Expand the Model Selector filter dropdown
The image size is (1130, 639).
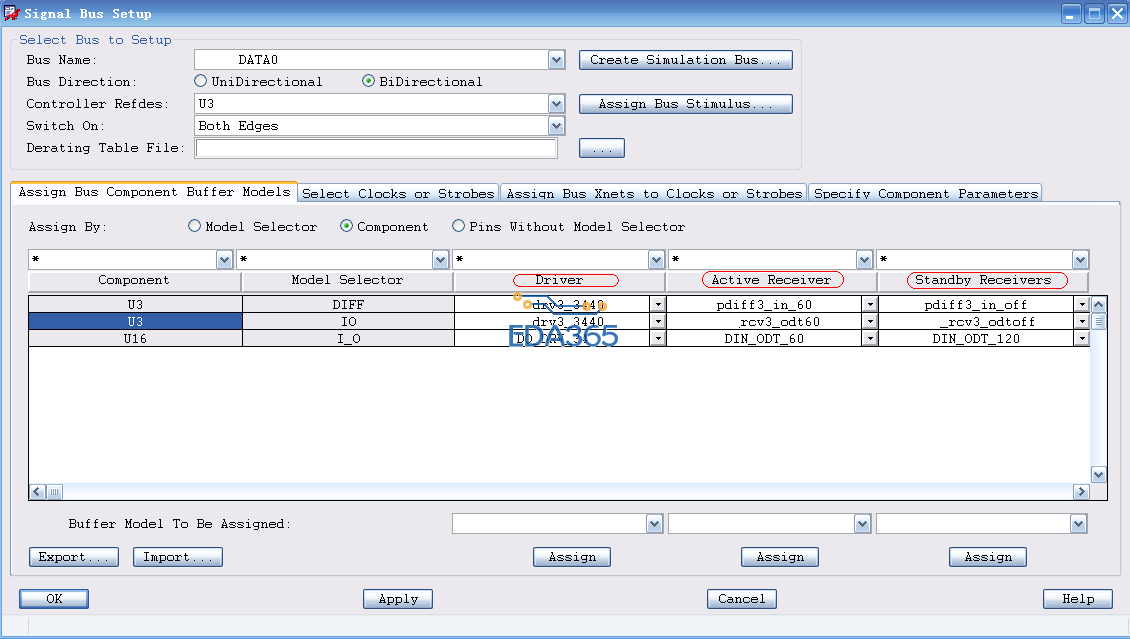pos(440,259)
